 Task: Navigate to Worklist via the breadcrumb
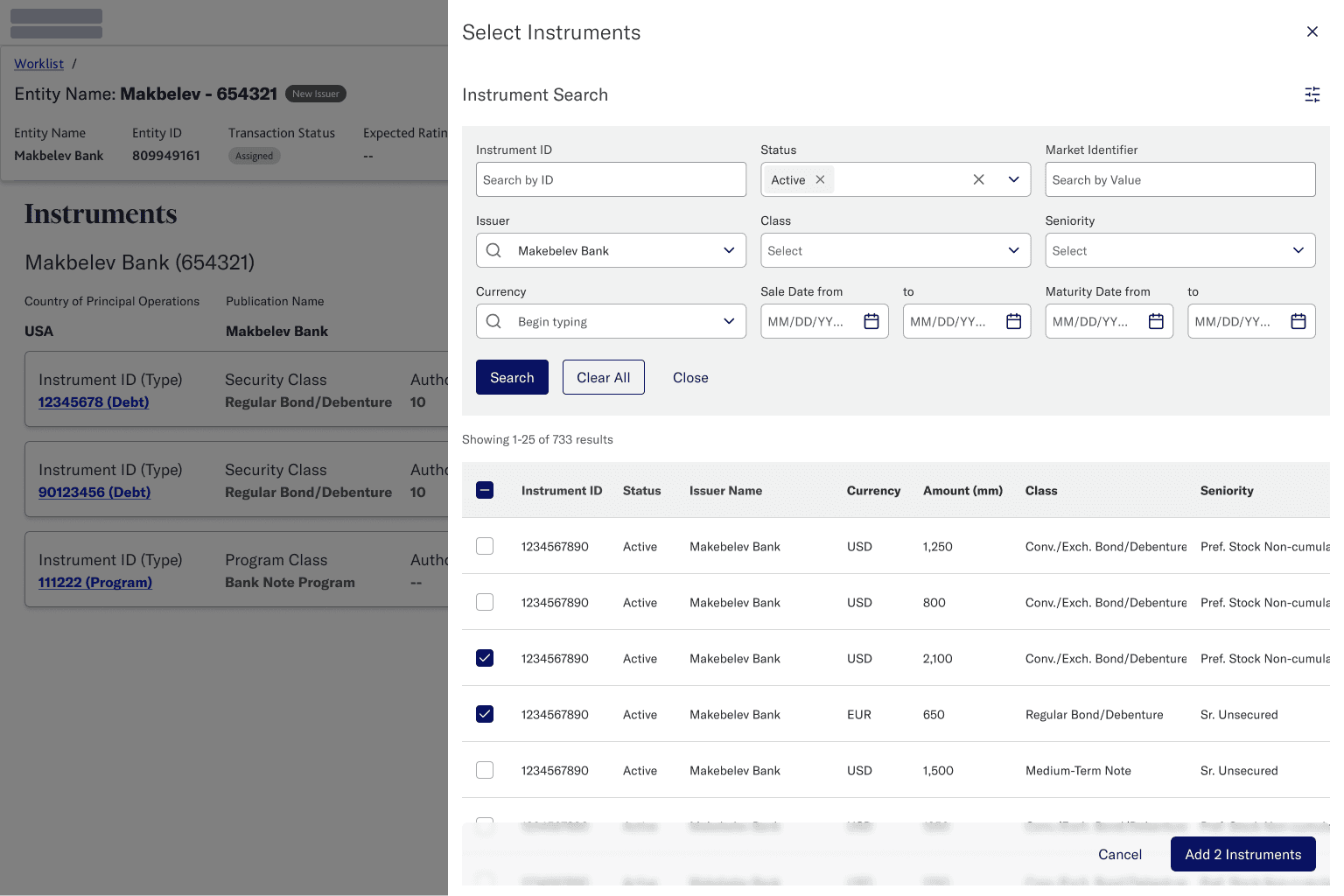click(38, 63)
